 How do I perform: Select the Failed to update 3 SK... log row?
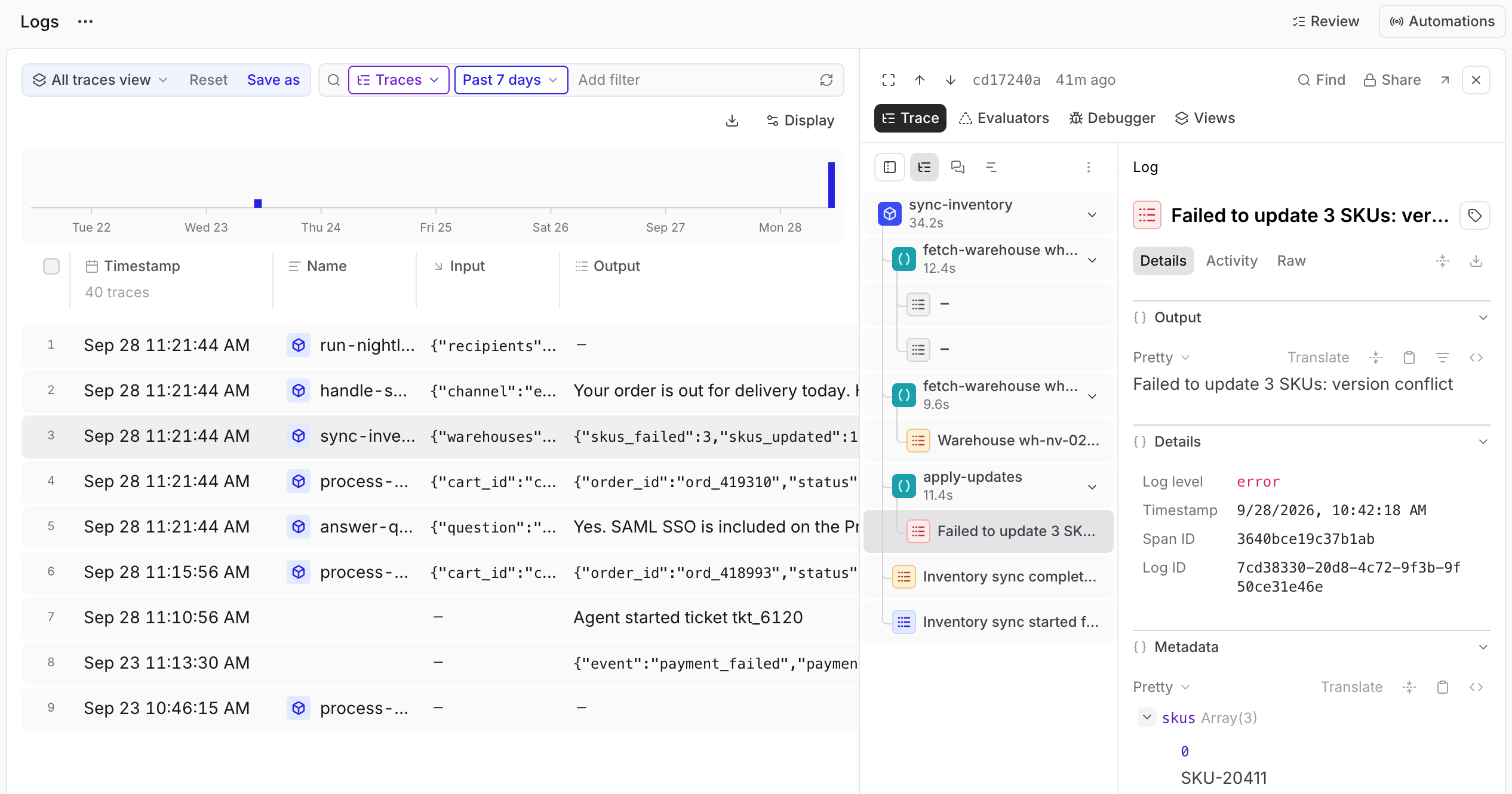(x=989, y=531)
